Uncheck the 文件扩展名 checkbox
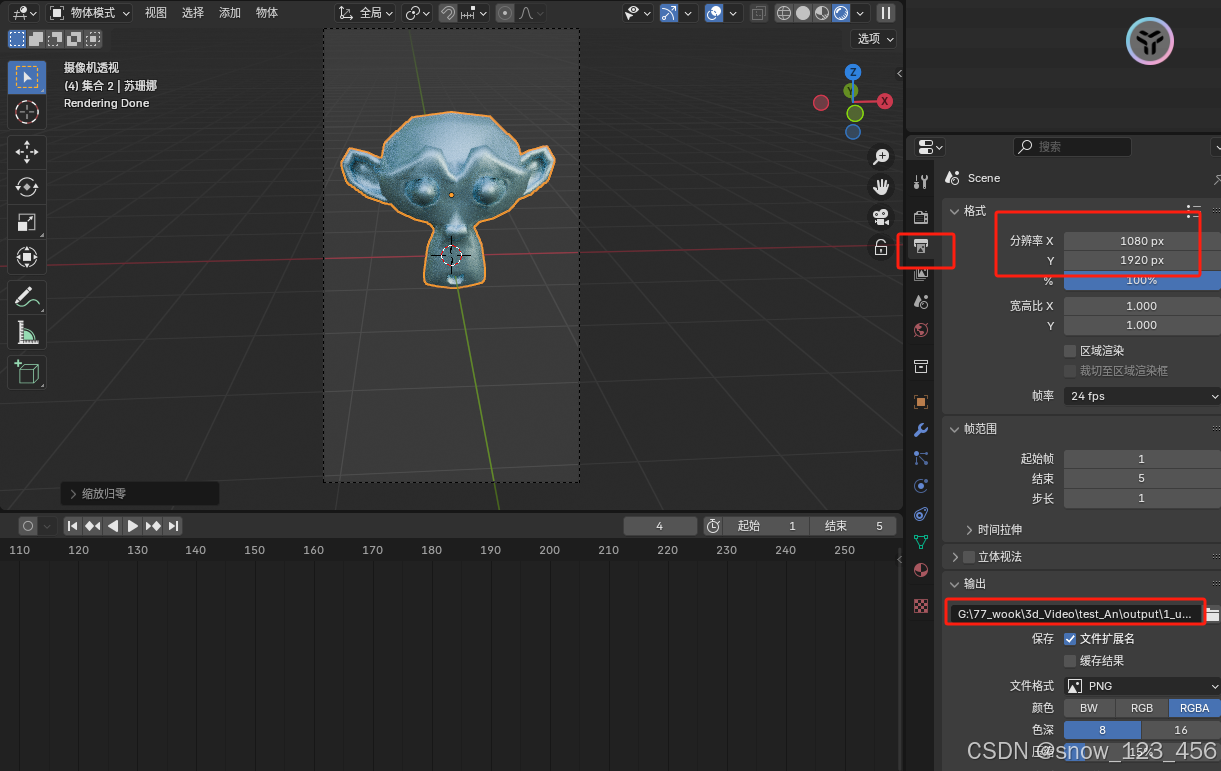The width and height of the screenshot is (1221, 771). 1070,638
